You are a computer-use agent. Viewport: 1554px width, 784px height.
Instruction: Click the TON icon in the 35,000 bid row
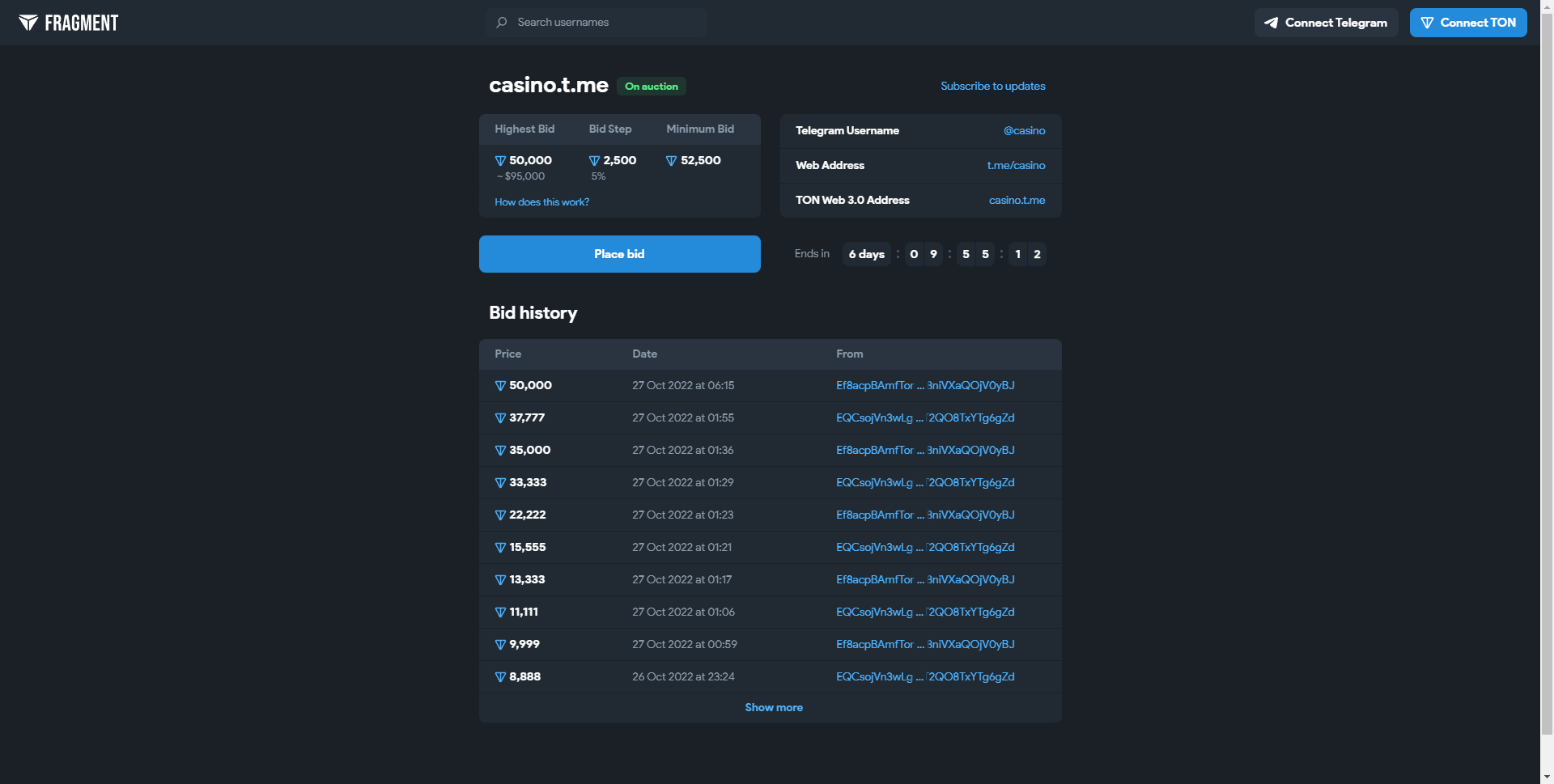pyautogui.click(x=500, y=451)
